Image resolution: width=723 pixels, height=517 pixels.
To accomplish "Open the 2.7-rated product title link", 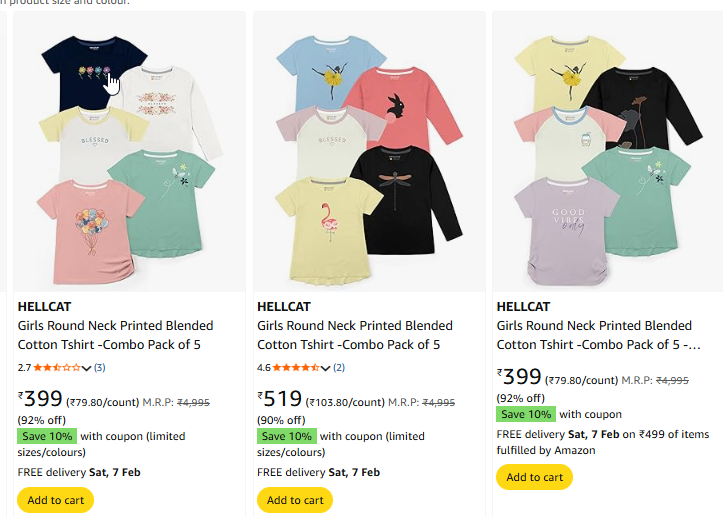I will [x=115, y=335].
